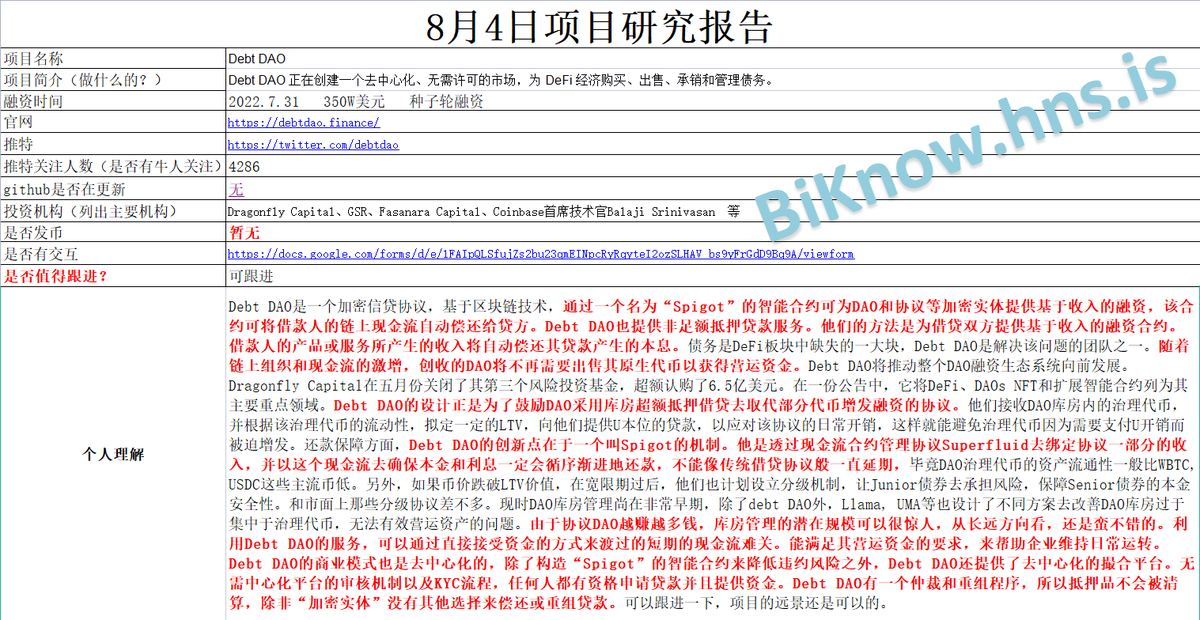
Task: Open the docs.google.com form link
Action: click(541, 254)
